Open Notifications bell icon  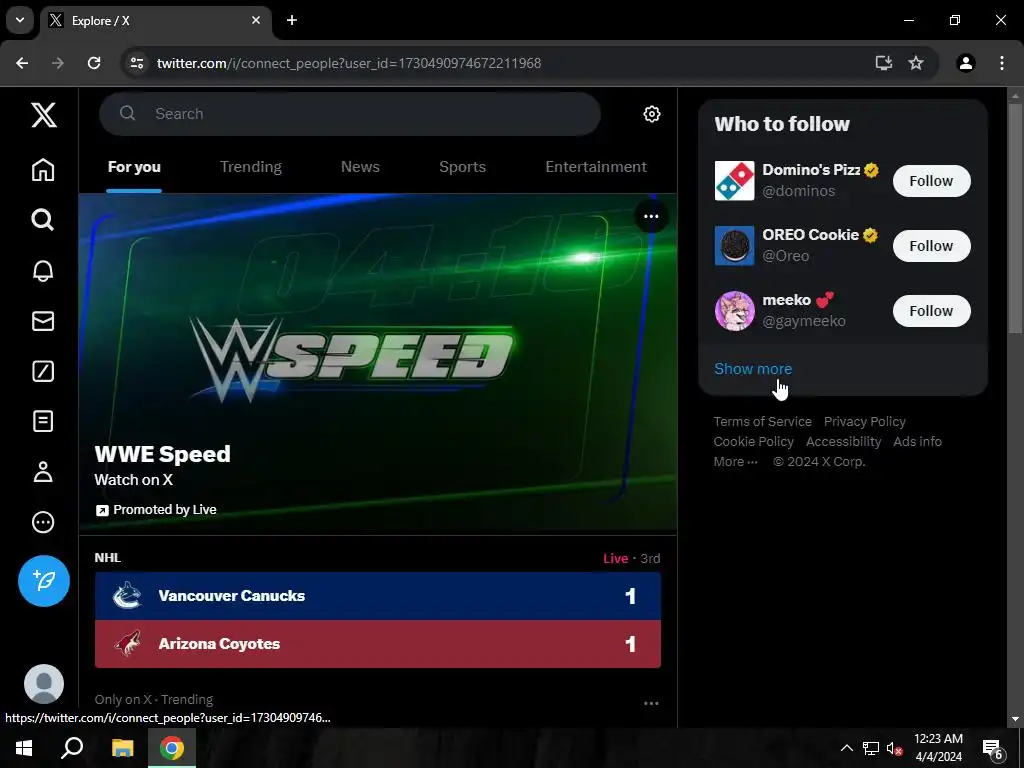click(x=43, y=270)
